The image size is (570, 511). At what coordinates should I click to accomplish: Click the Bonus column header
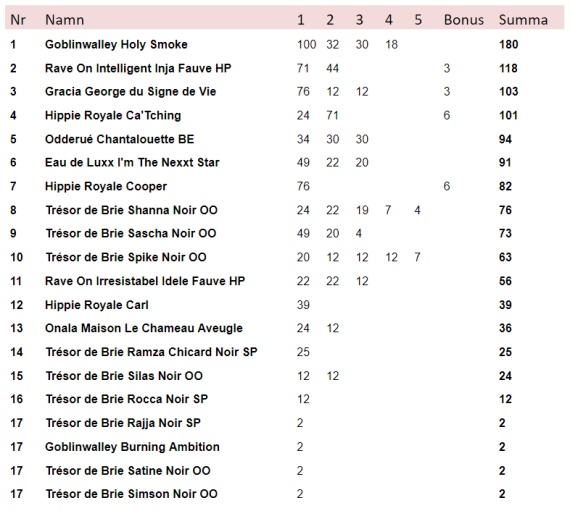point(463,20)
